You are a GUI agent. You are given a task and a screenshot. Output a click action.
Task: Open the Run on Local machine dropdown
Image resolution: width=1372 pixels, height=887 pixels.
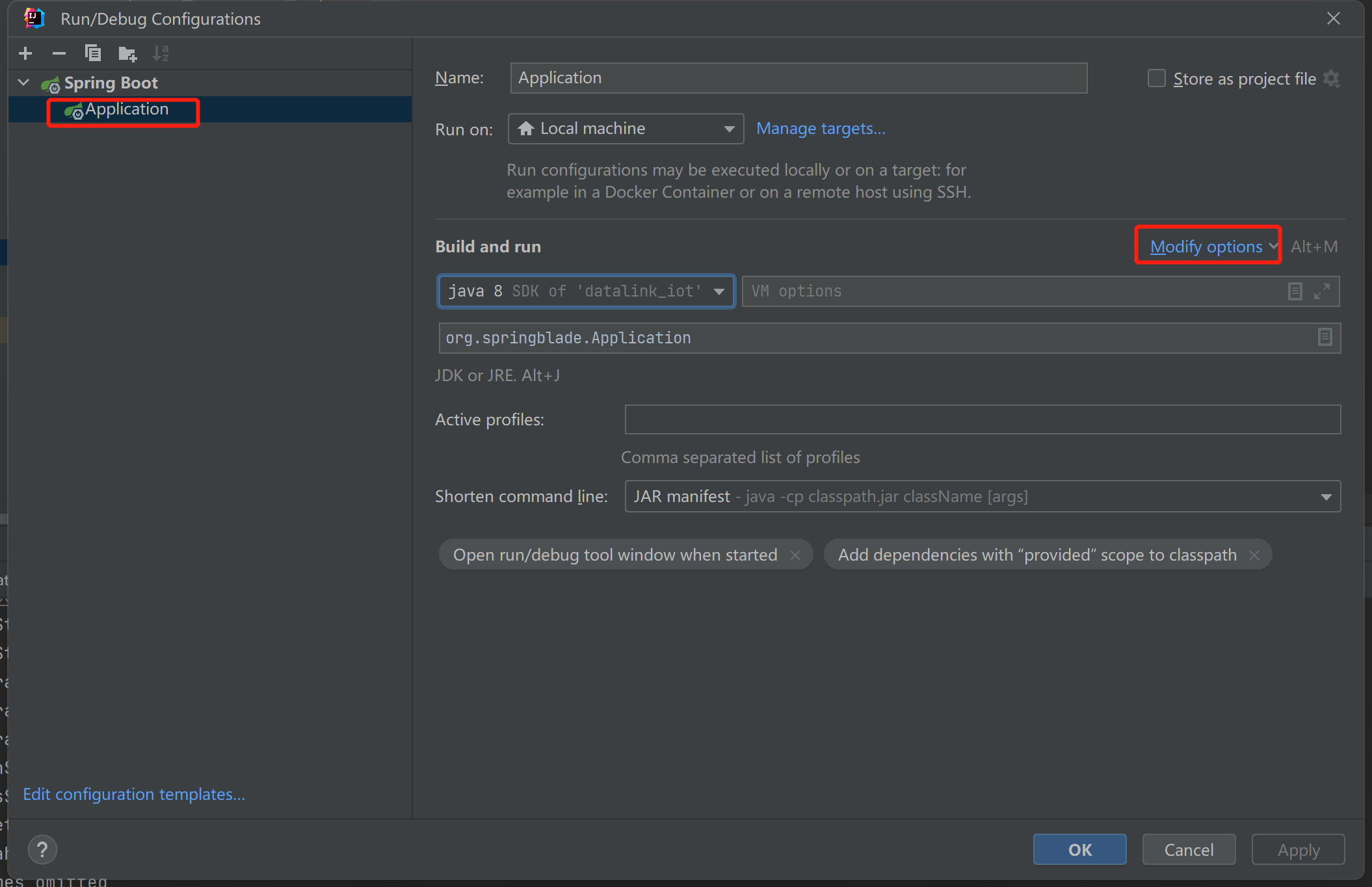[x=626, y=129]
